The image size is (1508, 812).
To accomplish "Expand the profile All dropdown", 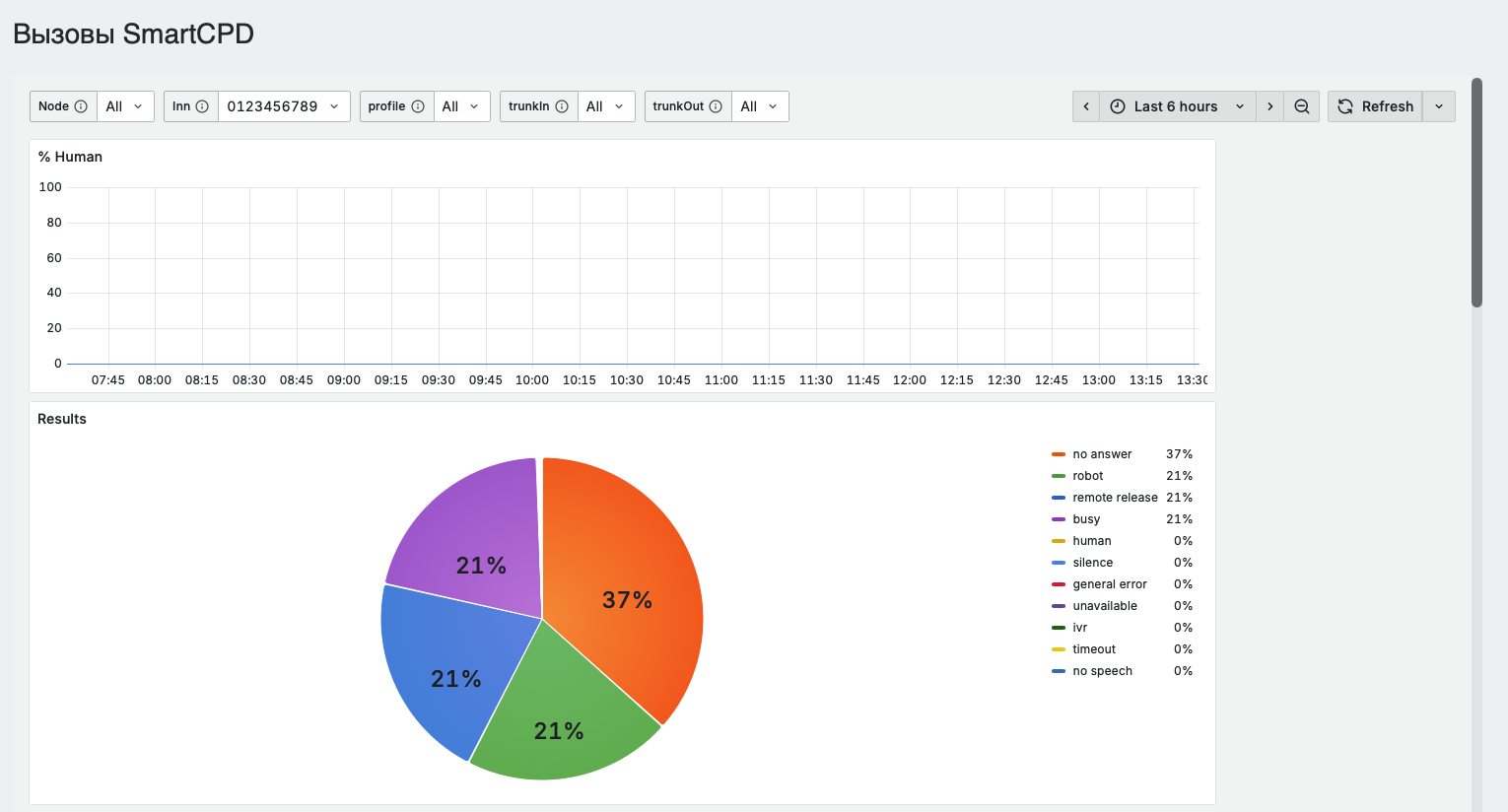I will [461, 106].
